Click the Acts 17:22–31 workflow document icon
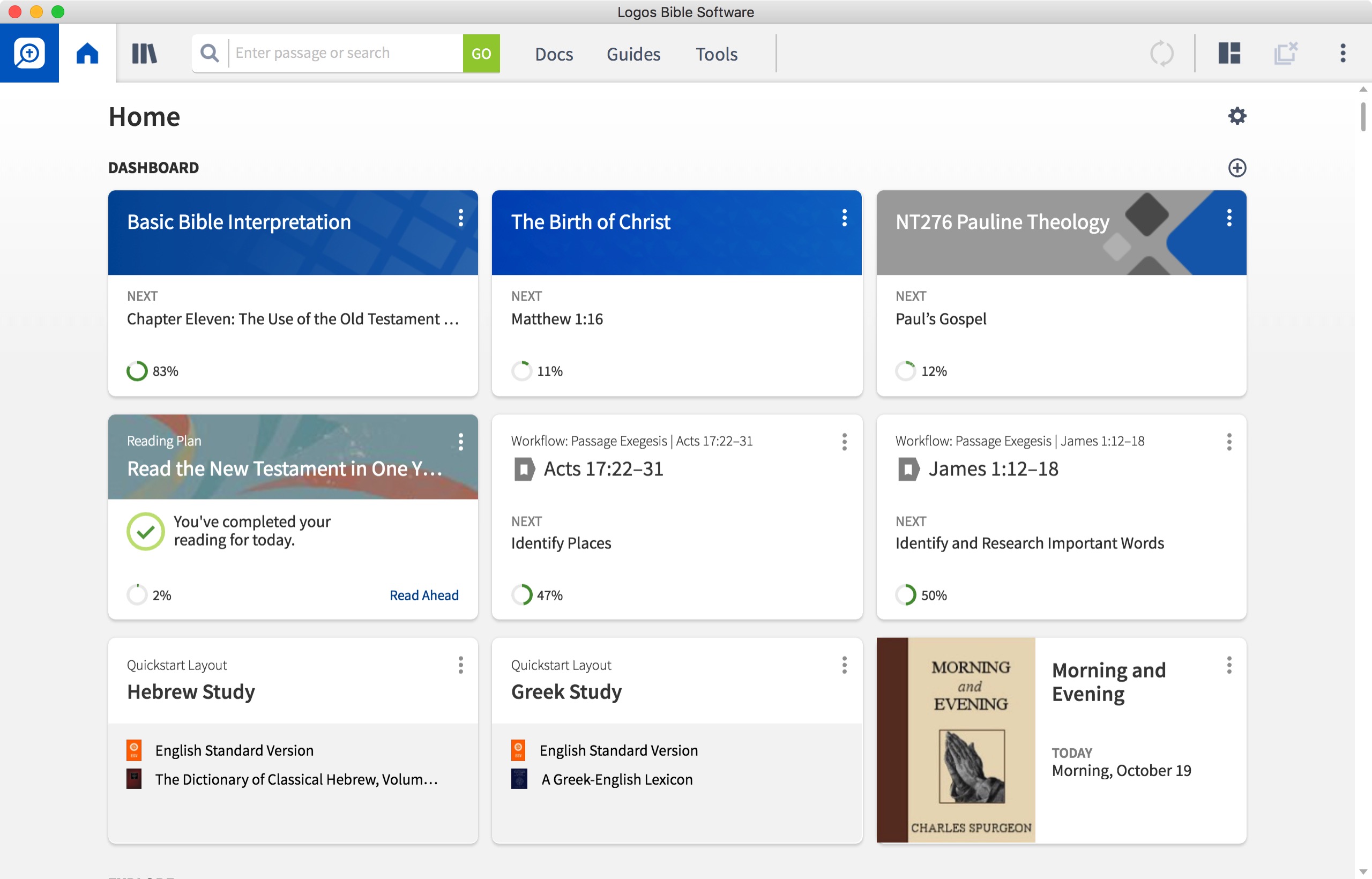Viewport: 1372px width, 879px height. point(524,469)
